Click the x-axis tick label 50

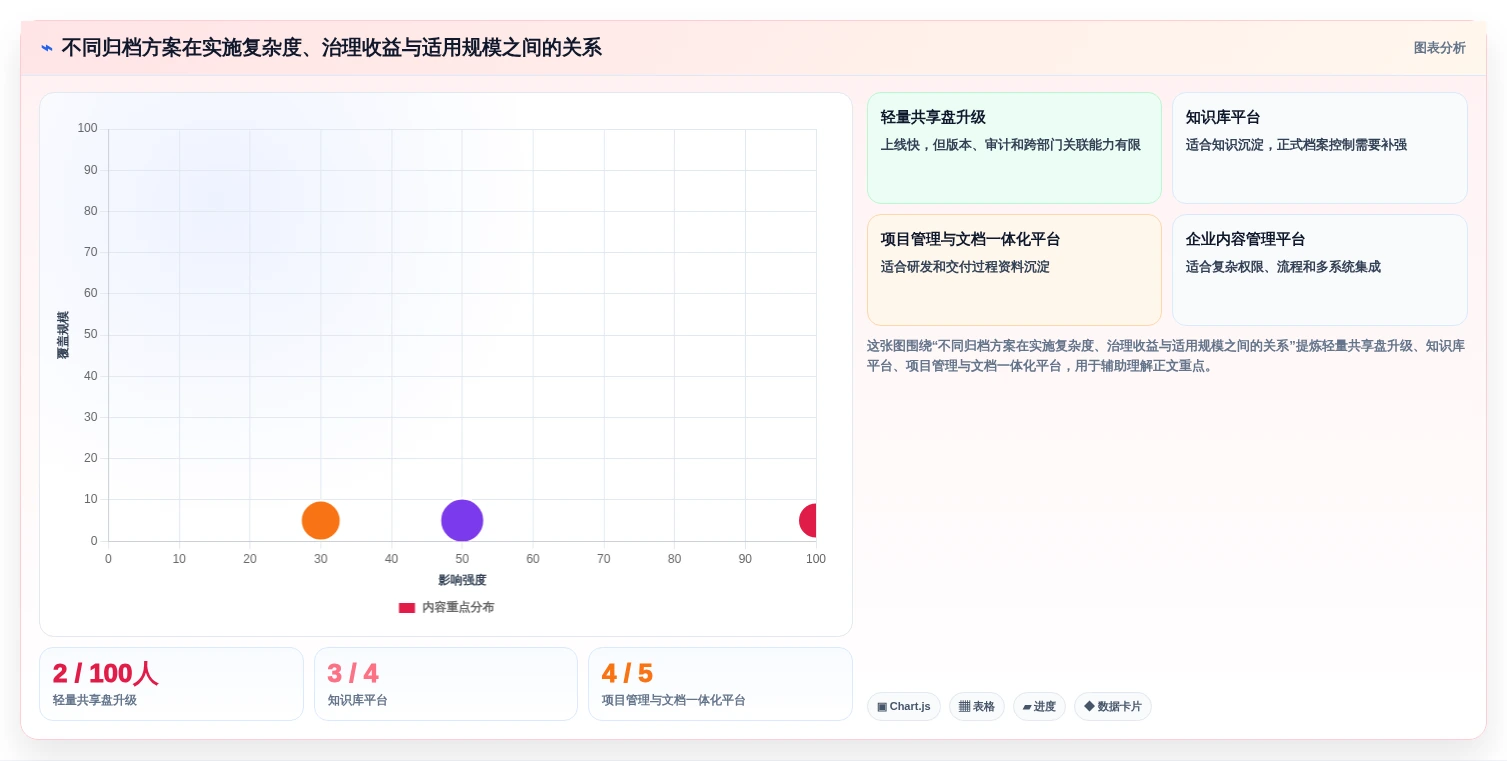coord(462,559)
